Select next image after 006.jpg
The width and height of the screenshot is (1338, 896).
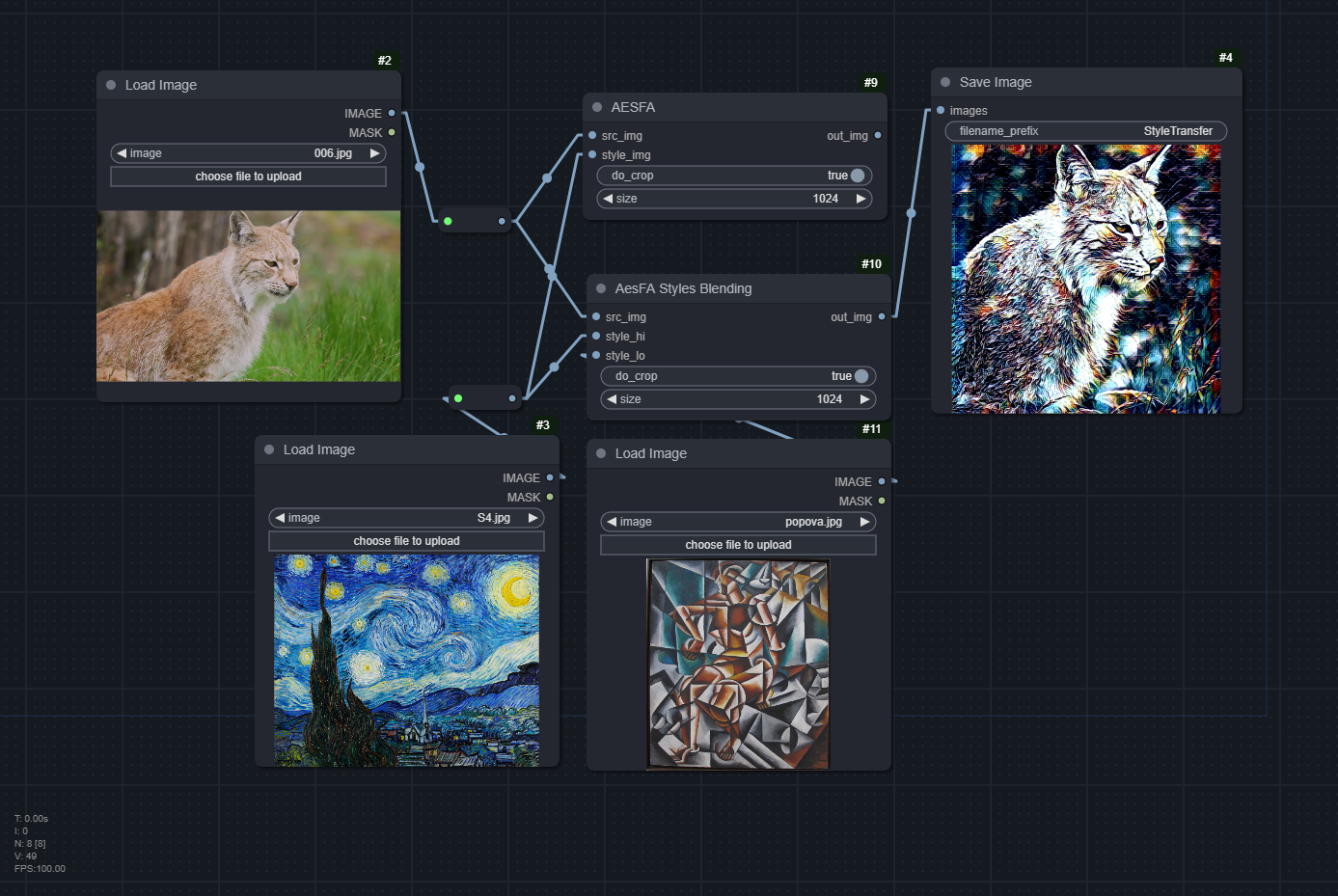374,153
